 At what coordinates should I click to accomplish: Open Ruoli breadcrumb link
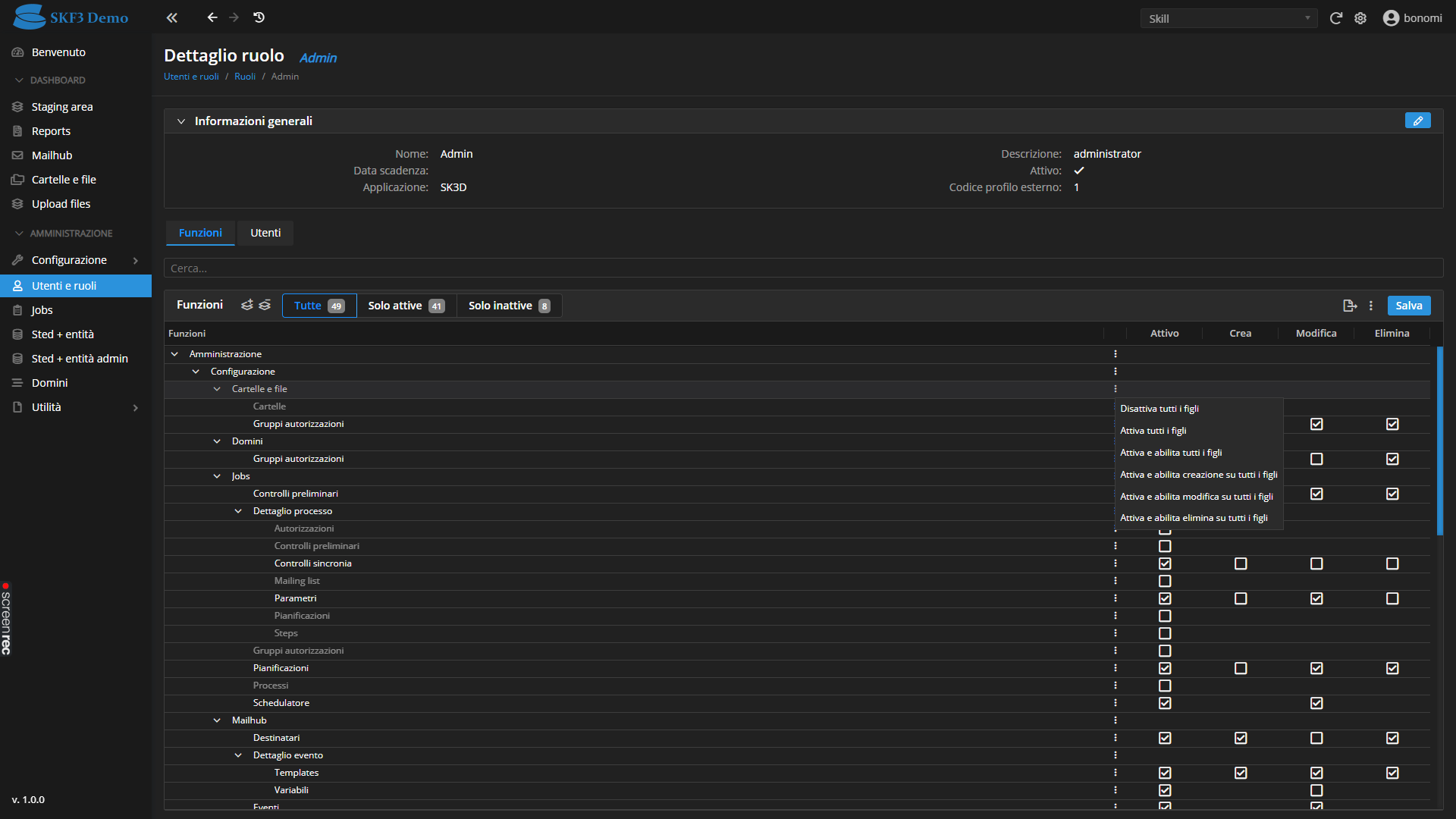(245, 77)
